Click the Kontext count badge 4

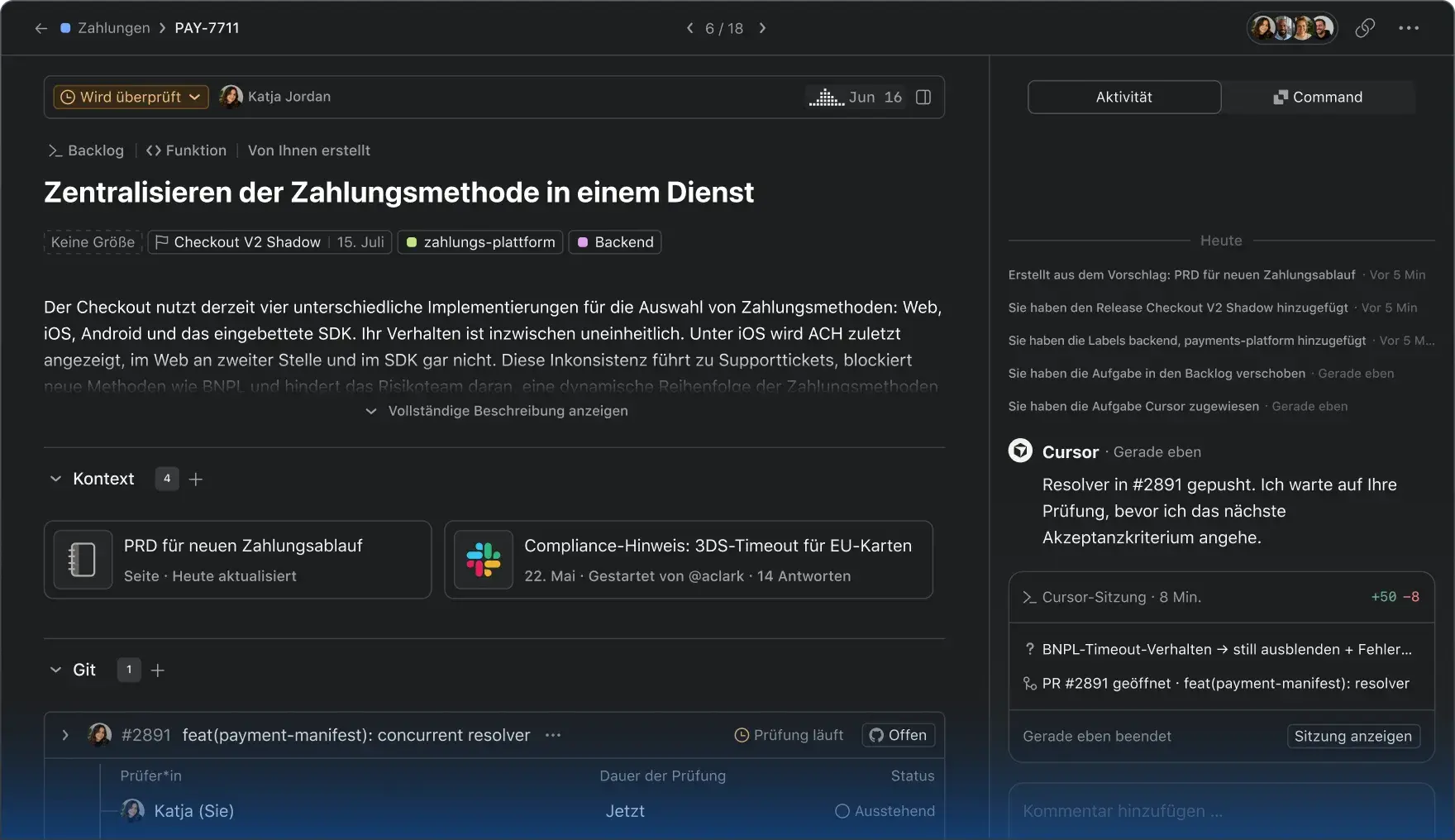pyautogui.click(x=167, y=479)
